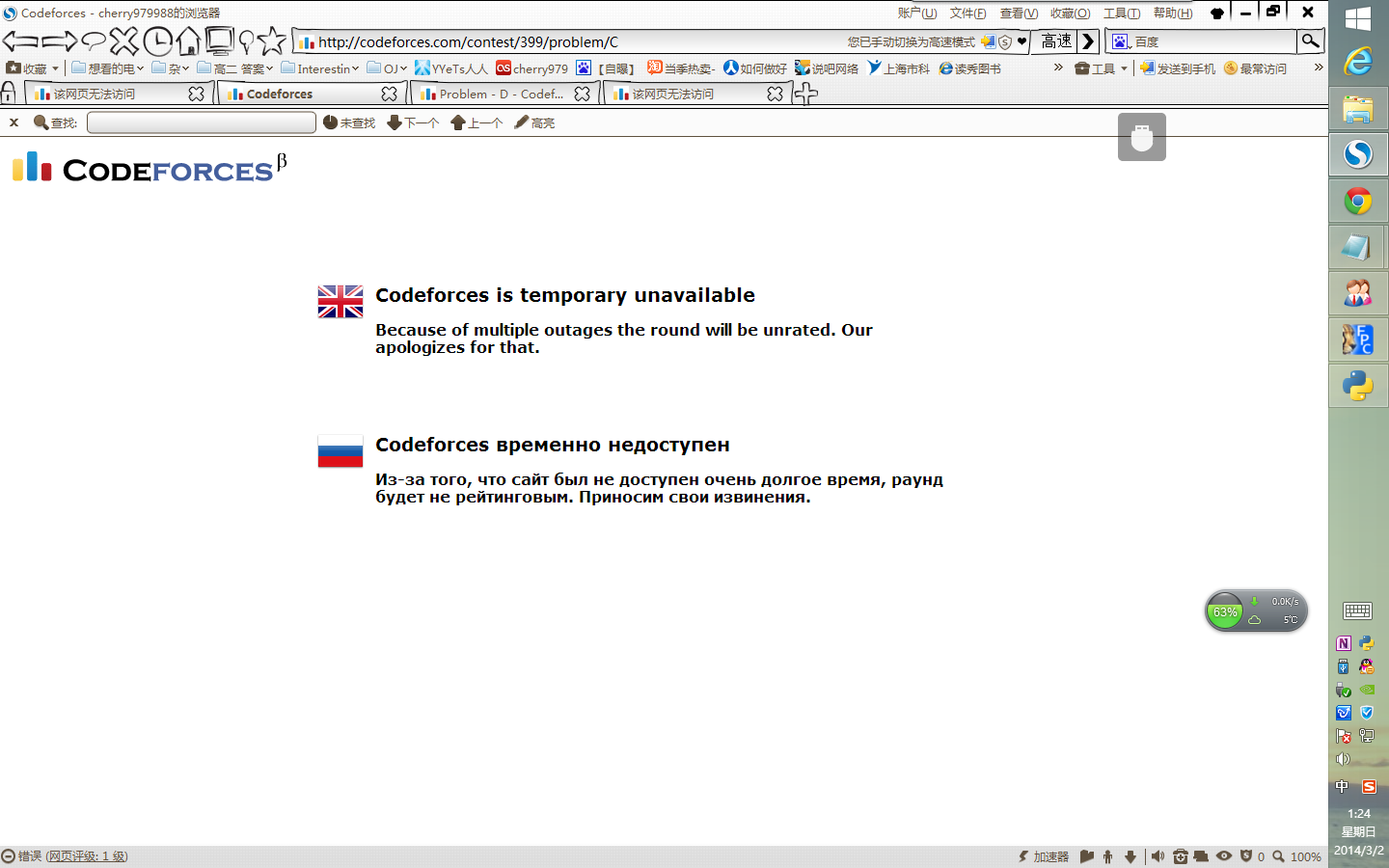Click the Windows Start button
Image resolution: width=1389 pixels, height=868 pixels.
coord(1358,18)
